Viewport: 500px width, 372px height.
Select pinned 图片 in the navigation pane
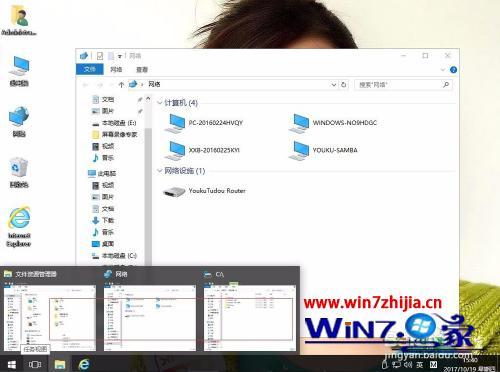pyautogui.click(x=103, y=111)
